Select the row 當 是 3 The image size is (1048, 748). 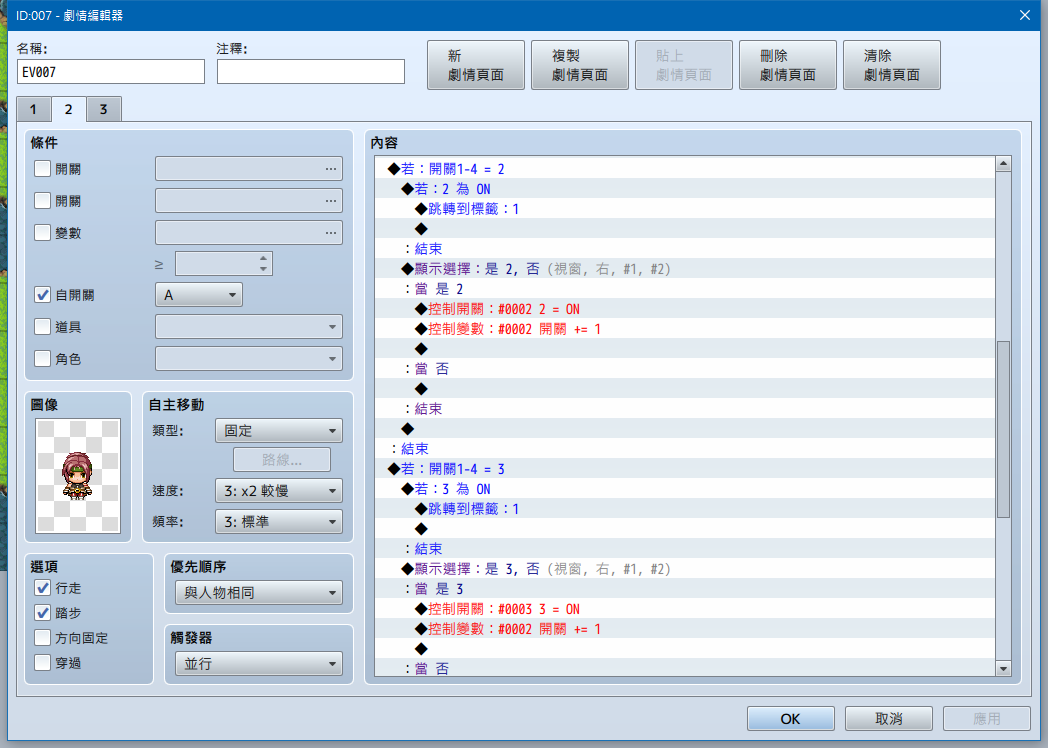684,589
